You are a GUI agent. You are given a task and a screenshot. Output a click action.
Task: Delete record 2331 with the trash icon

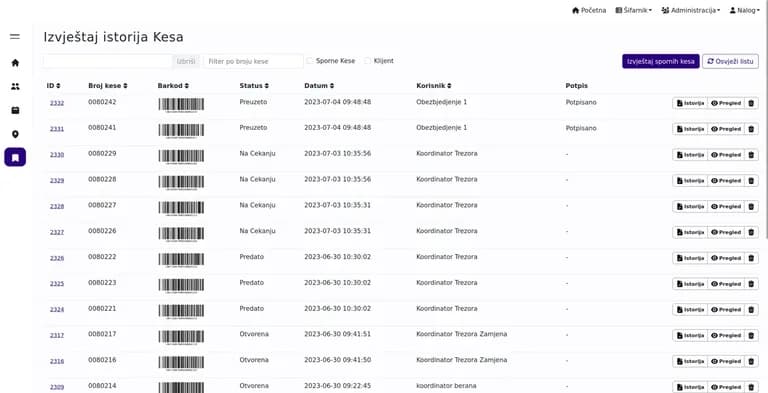click(751, 129)
